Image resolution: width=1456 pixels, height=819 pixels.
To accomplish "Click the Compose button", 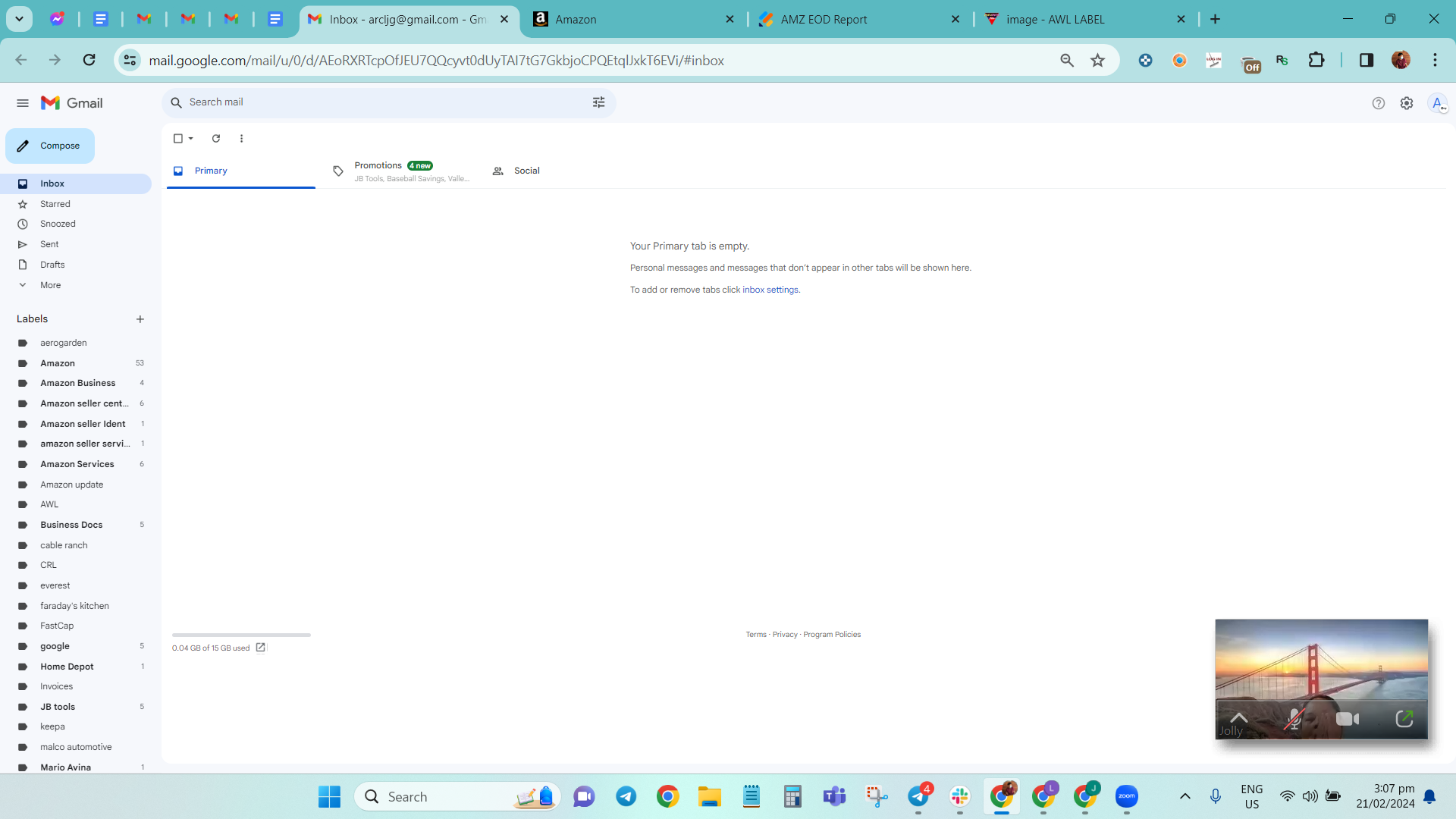I will (50, 146).
